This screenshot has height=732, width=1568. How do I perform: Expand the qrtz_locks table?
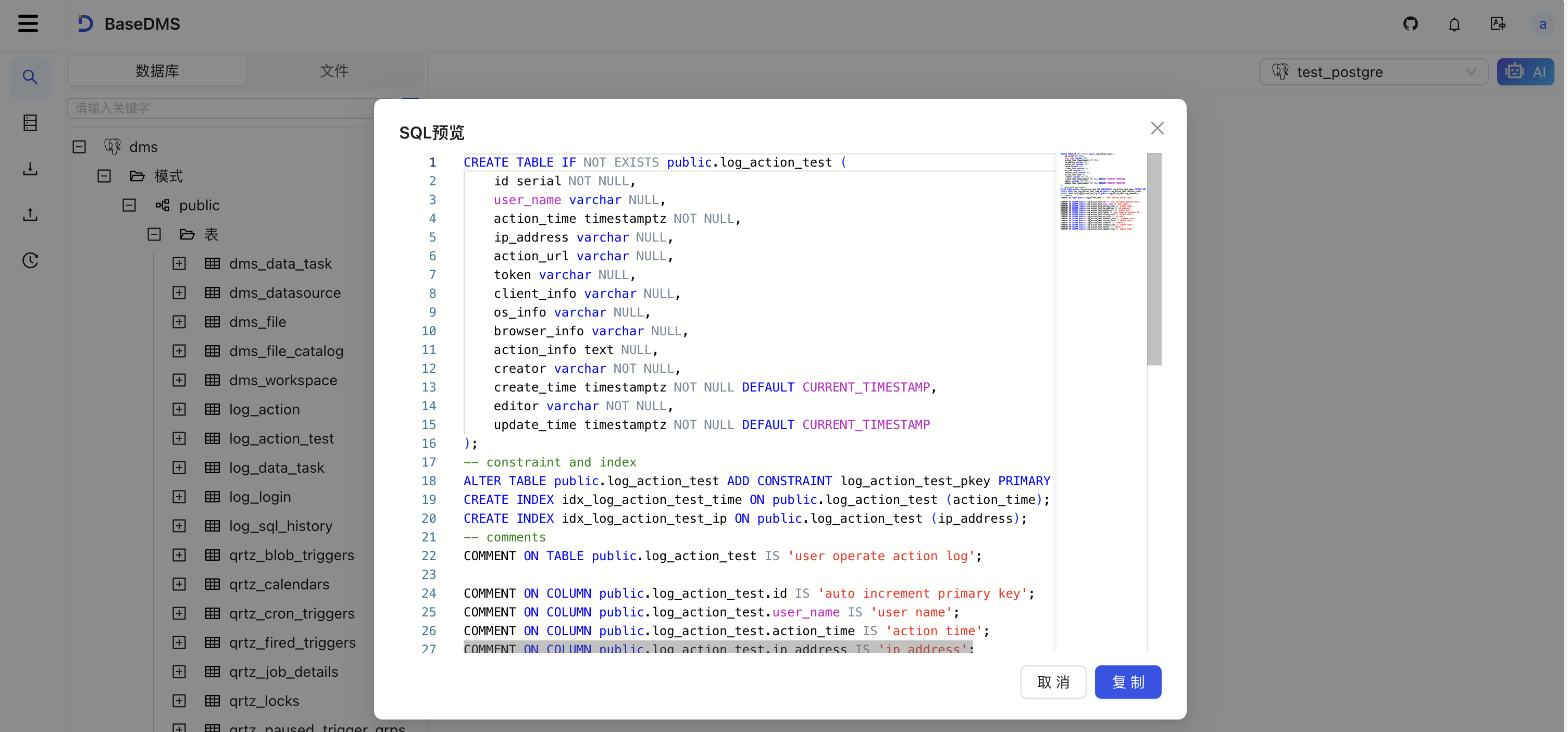click(179, 701)
